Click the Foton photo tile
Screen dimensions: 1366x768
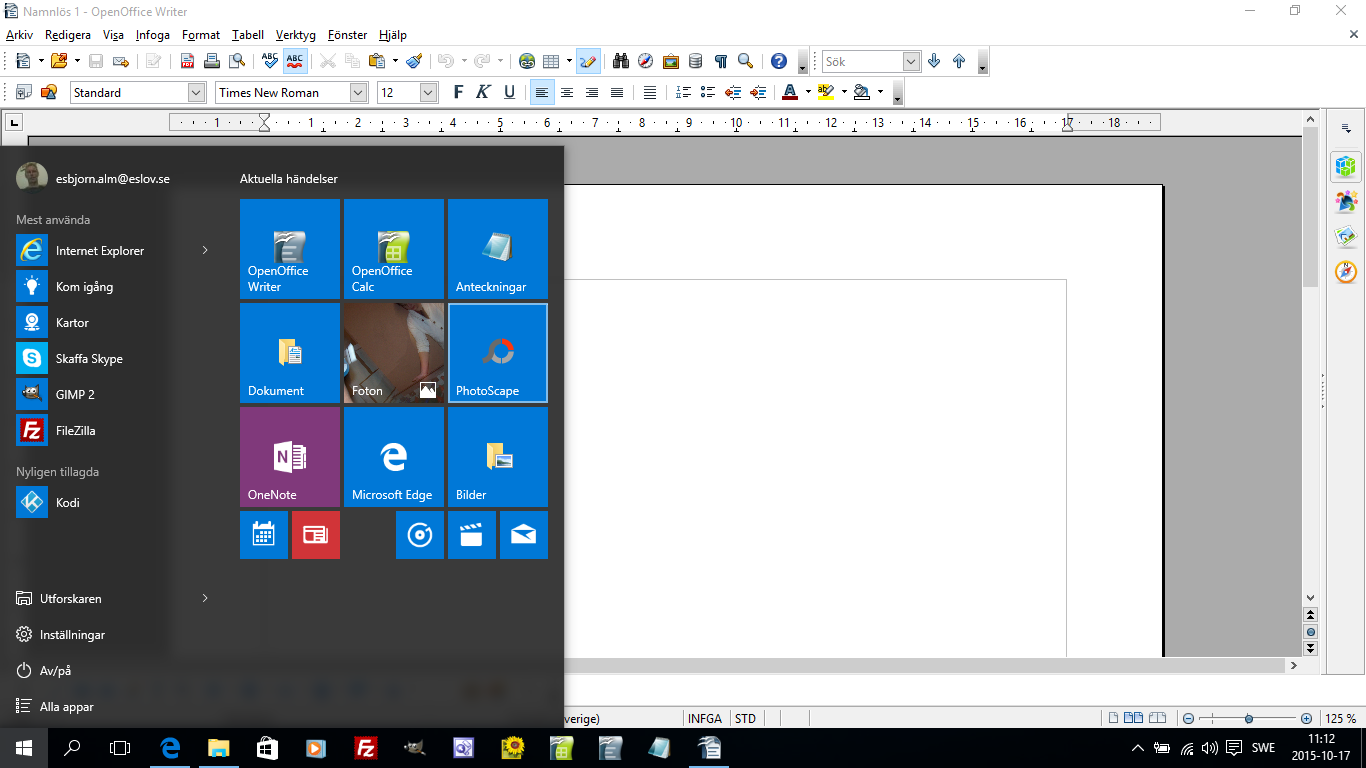(394, 353)
